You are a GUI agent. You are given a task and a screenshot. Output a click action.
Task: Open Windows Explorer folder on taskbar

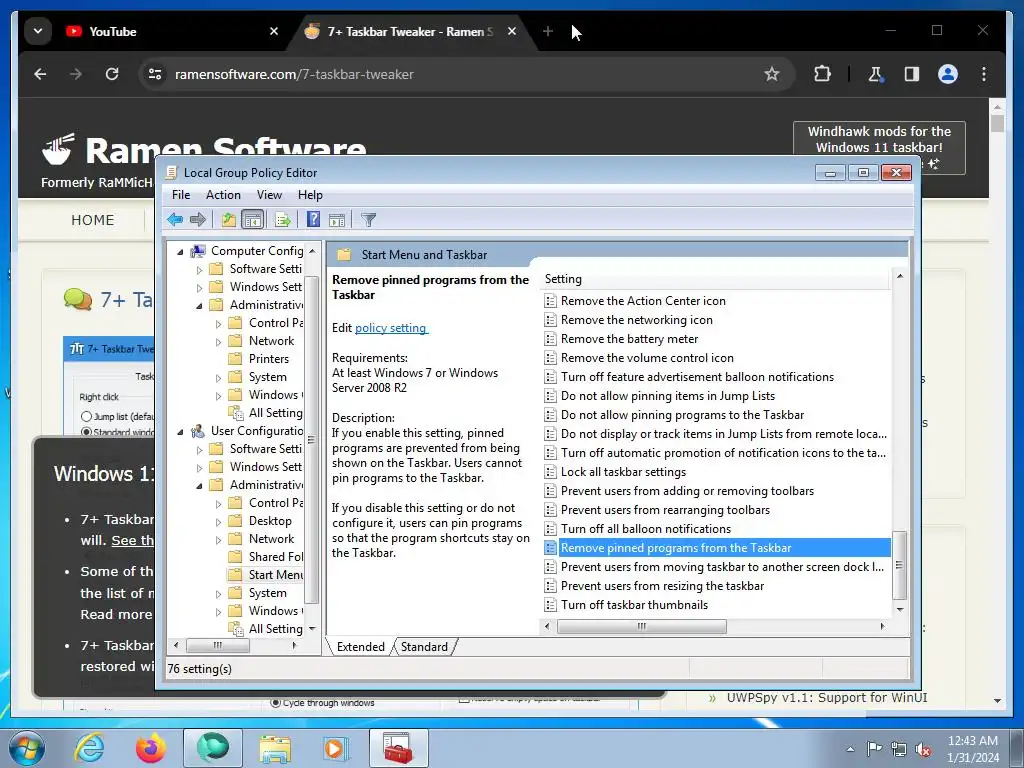coord(275,748)
